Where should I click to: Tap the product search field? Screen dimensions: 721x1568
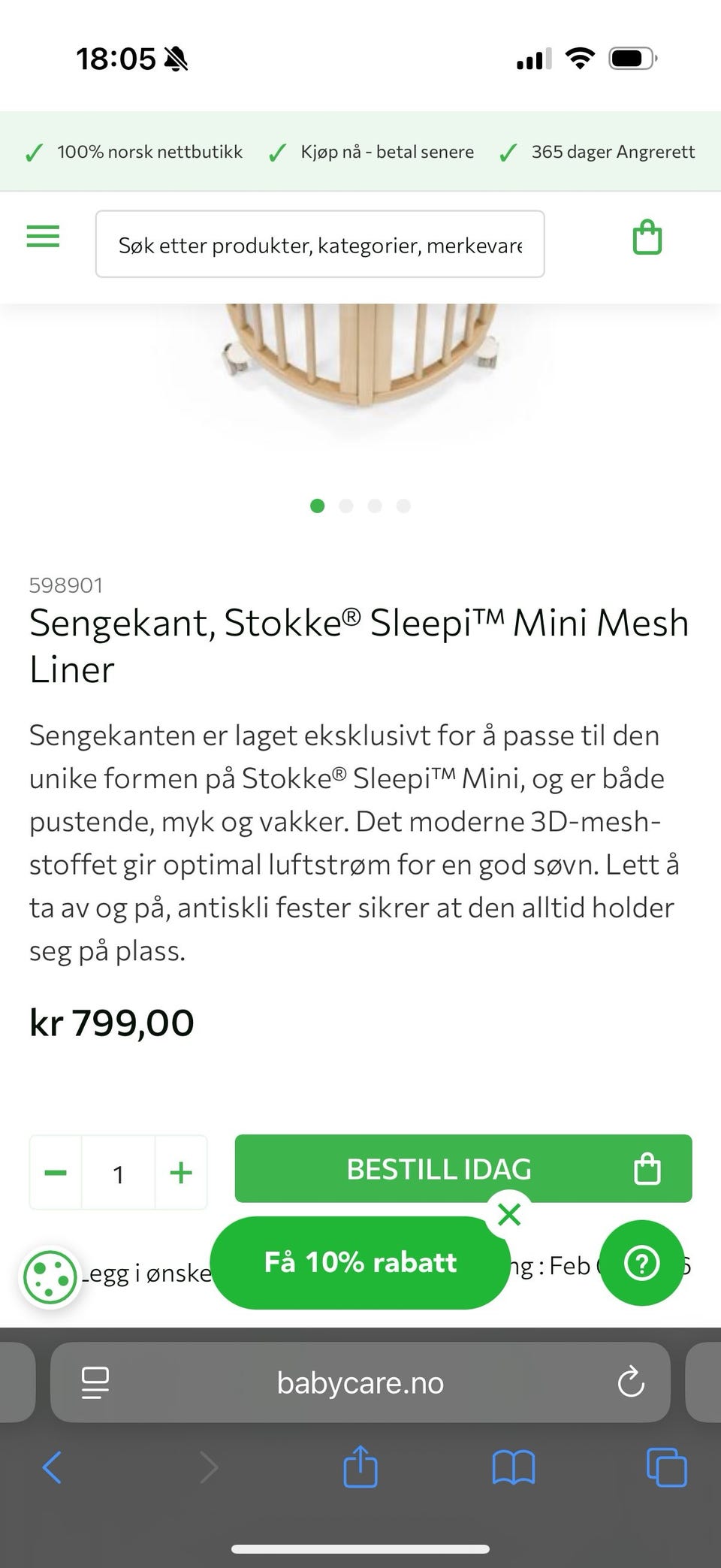point(320,244)
